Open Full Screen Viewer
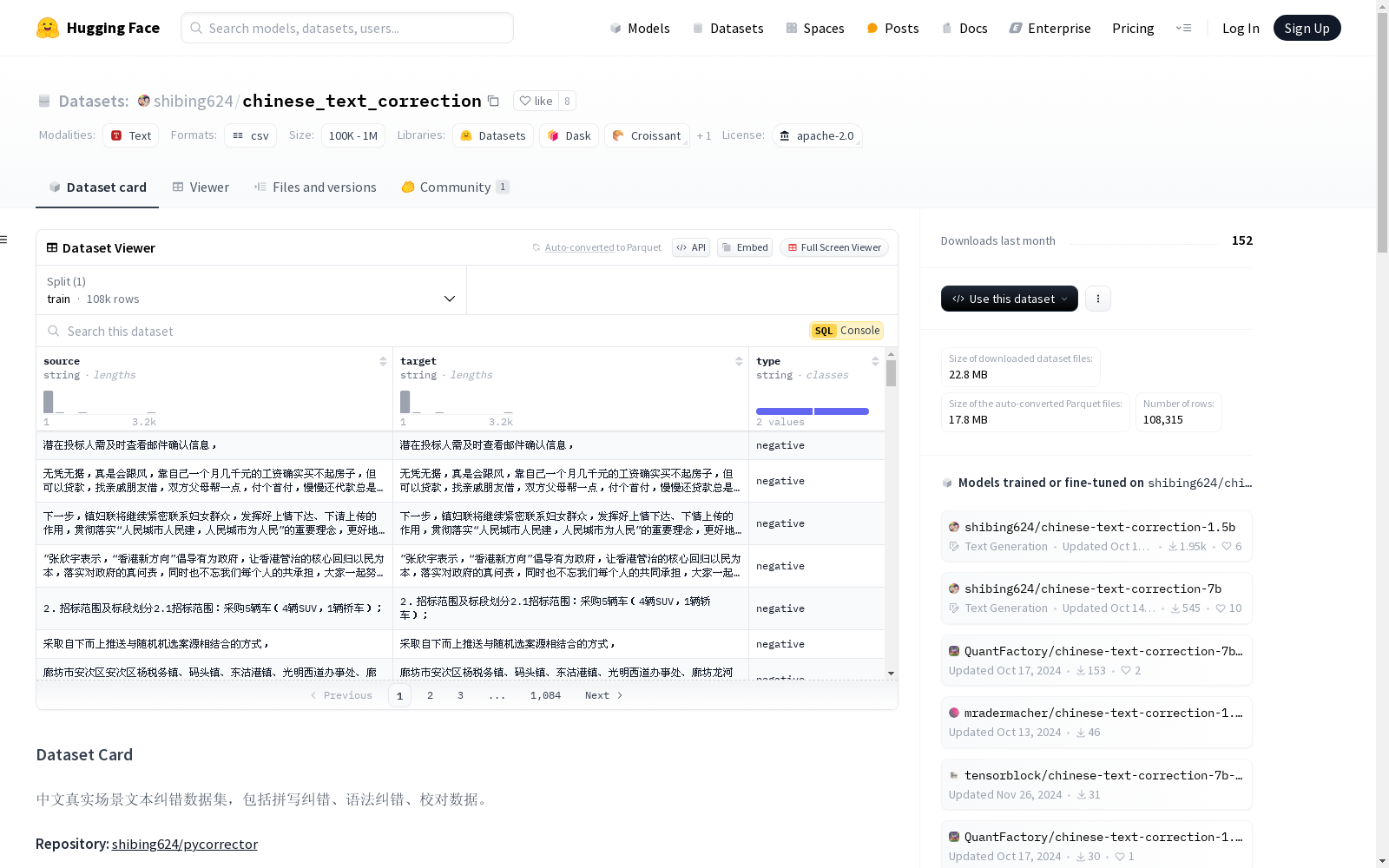Screen dimensions: 1389x868 click(834, 247)
